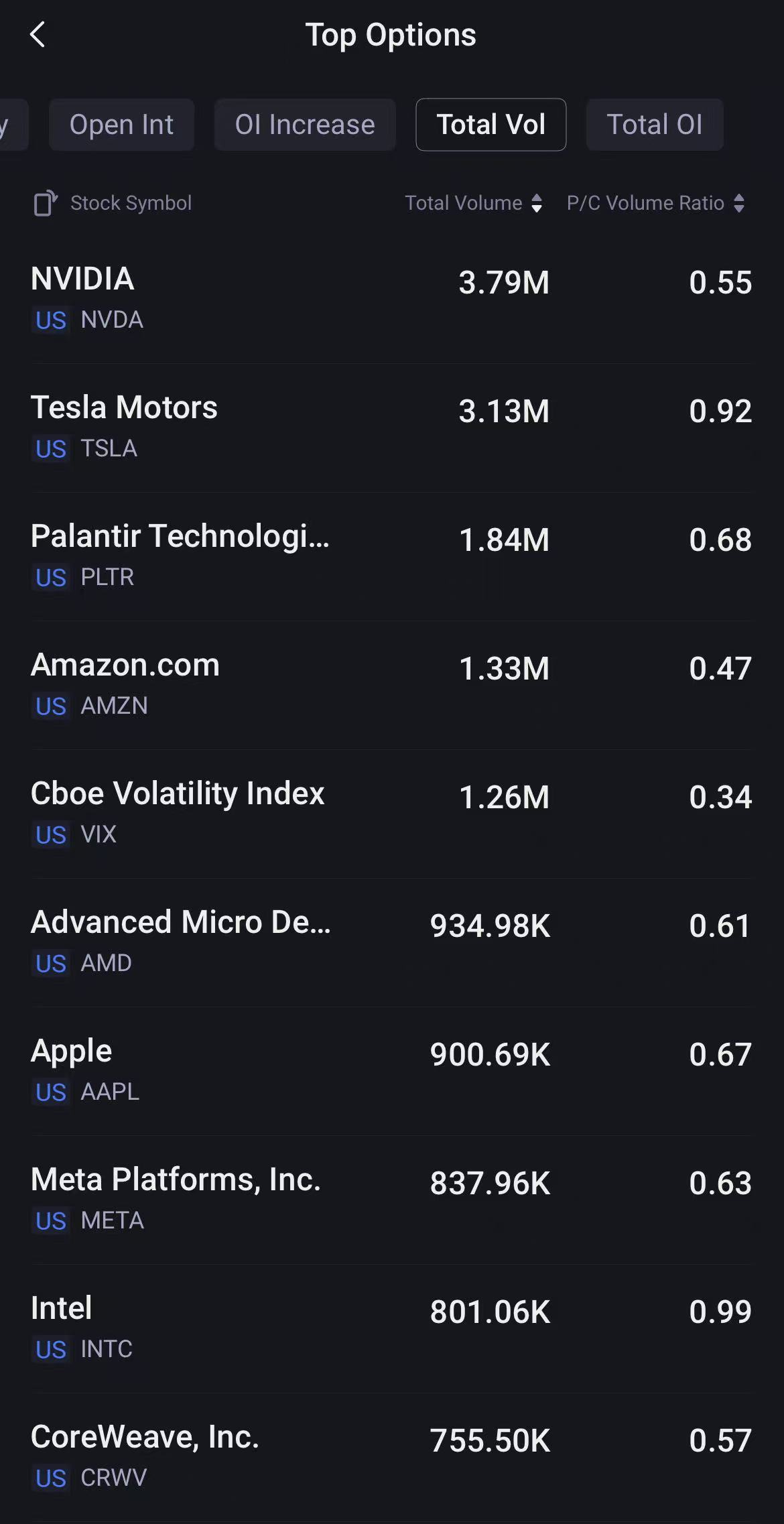Sort by Total Volume arrows
This screenshot has width=784, height=1524.
click(537, 203)
